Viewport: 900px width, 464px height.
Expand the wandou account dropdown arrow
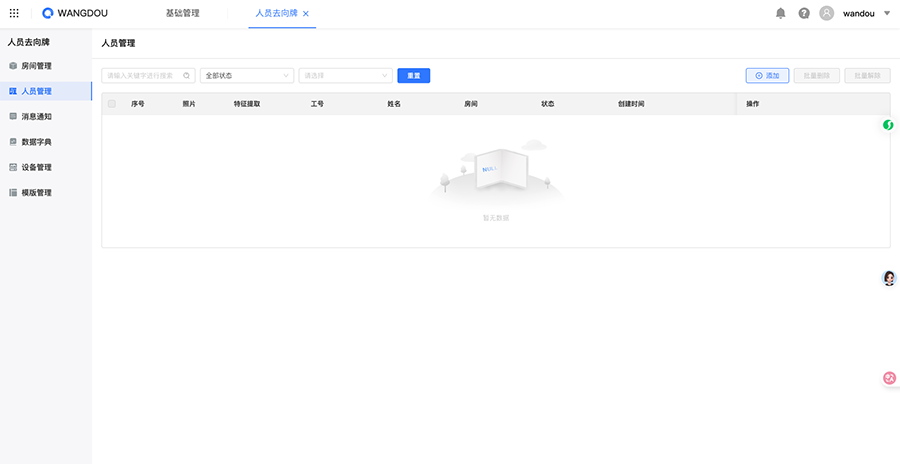(887, 13)
